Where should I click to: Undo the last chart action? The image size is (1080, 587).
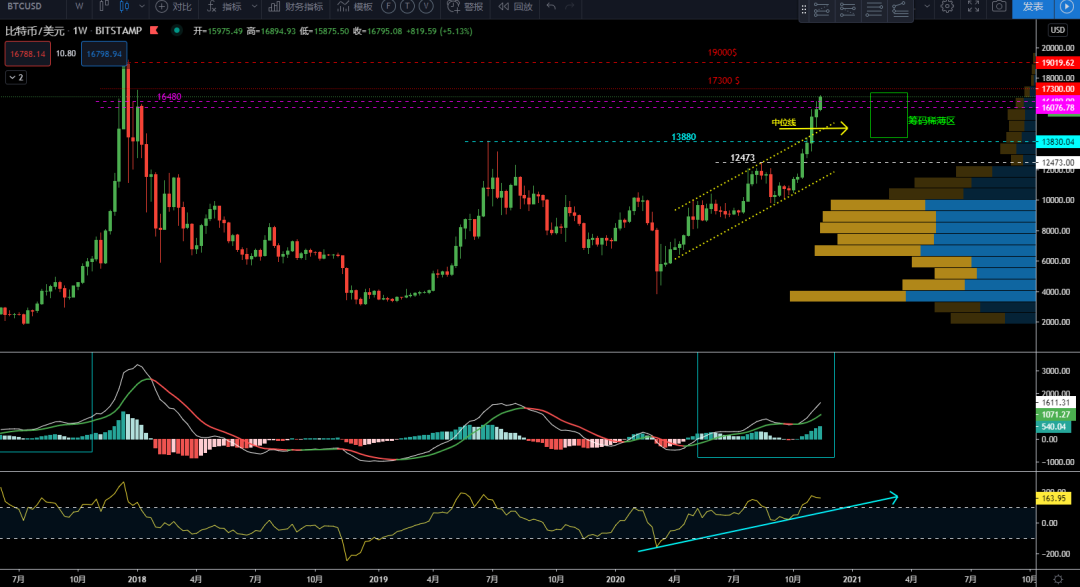553,7
